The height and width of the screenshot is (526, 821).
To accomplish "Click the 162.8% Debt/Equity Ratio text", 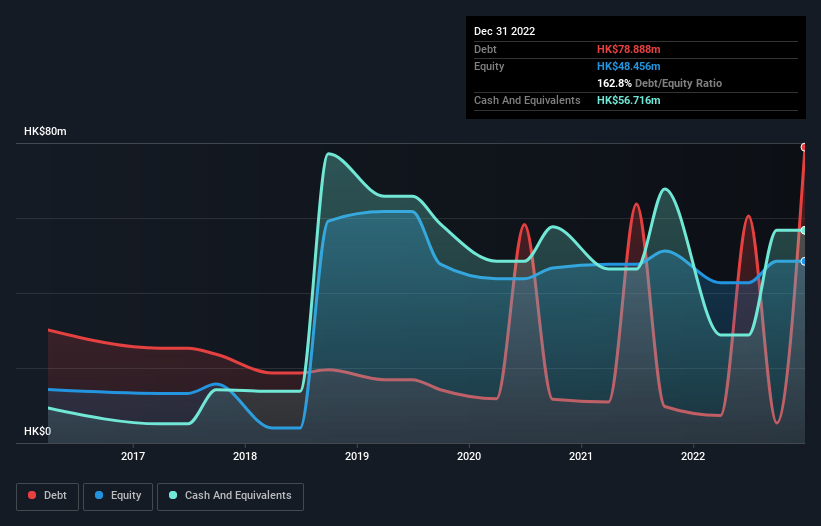I will click(659, 83).
